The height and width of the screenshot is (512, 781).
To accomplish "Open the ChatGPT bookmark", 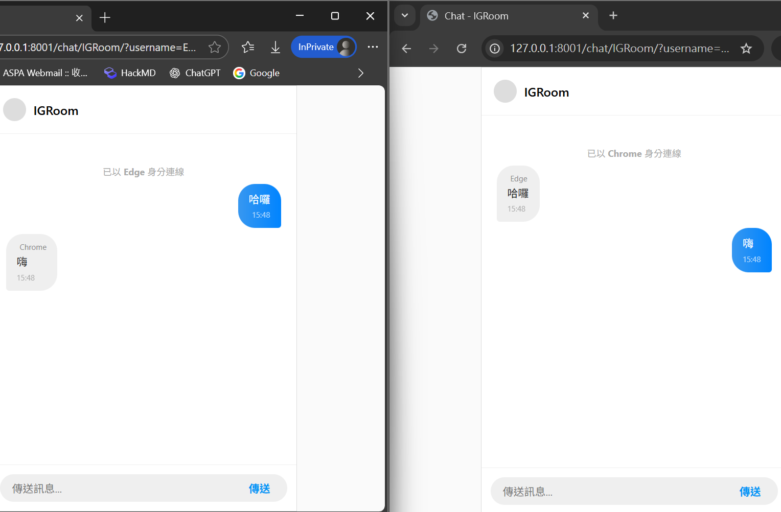I will (195, 73).
